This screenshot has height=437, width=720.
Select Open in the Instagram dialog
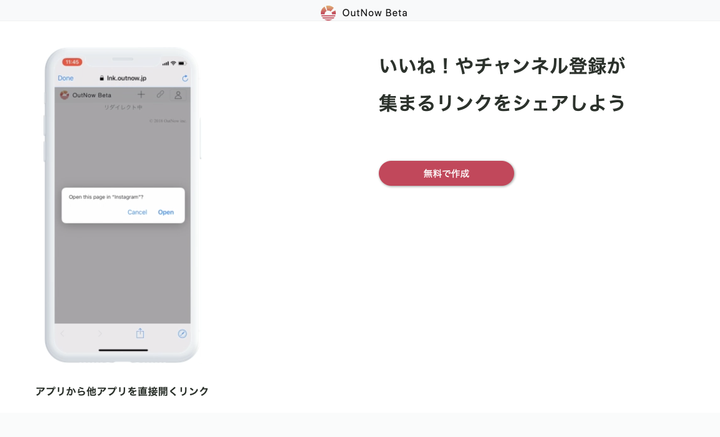[x=166, y=212]
